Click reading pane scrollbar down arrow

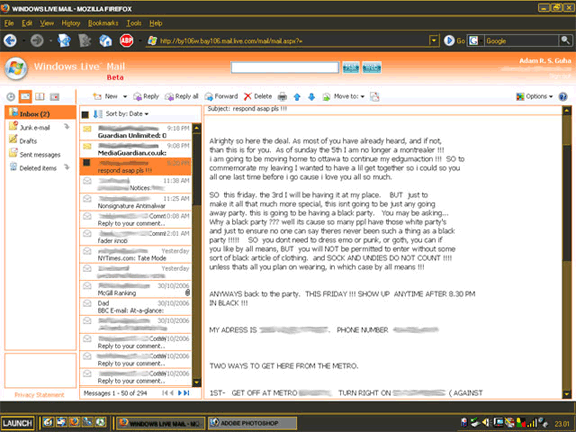pyautogui.click(x=567, y=394)
